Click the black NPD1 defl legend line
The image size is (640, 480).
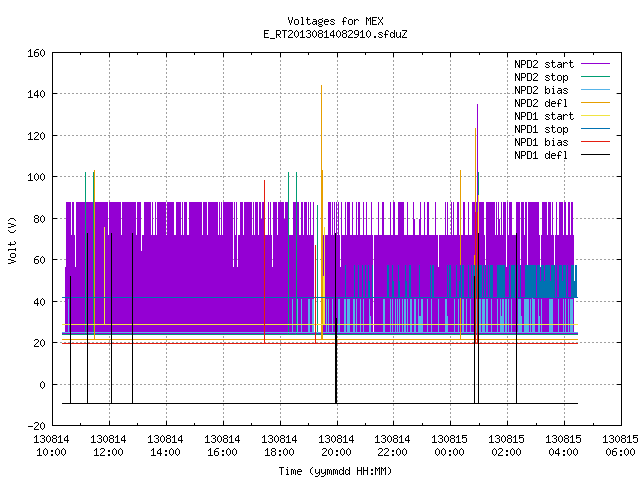[x=595, y=155]
